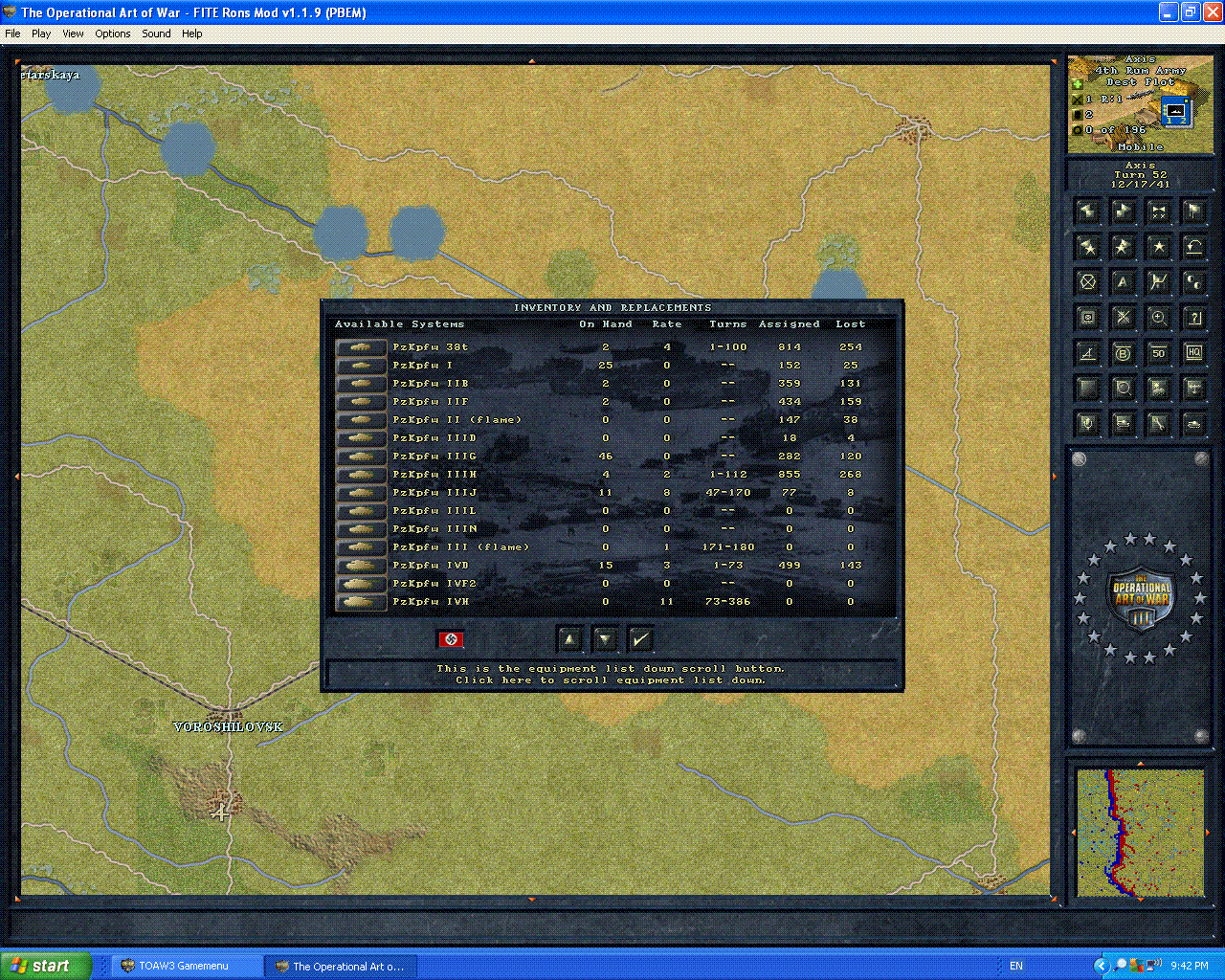
Task: Click the minimap front line overview
Action: [x=1140, y=833]
